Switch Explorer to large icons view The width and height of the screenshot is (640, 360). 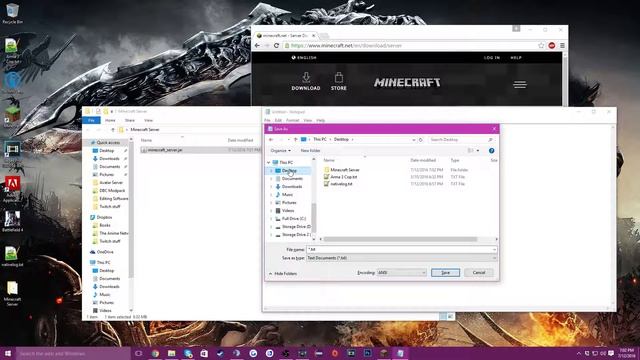(x=450, y=316)
